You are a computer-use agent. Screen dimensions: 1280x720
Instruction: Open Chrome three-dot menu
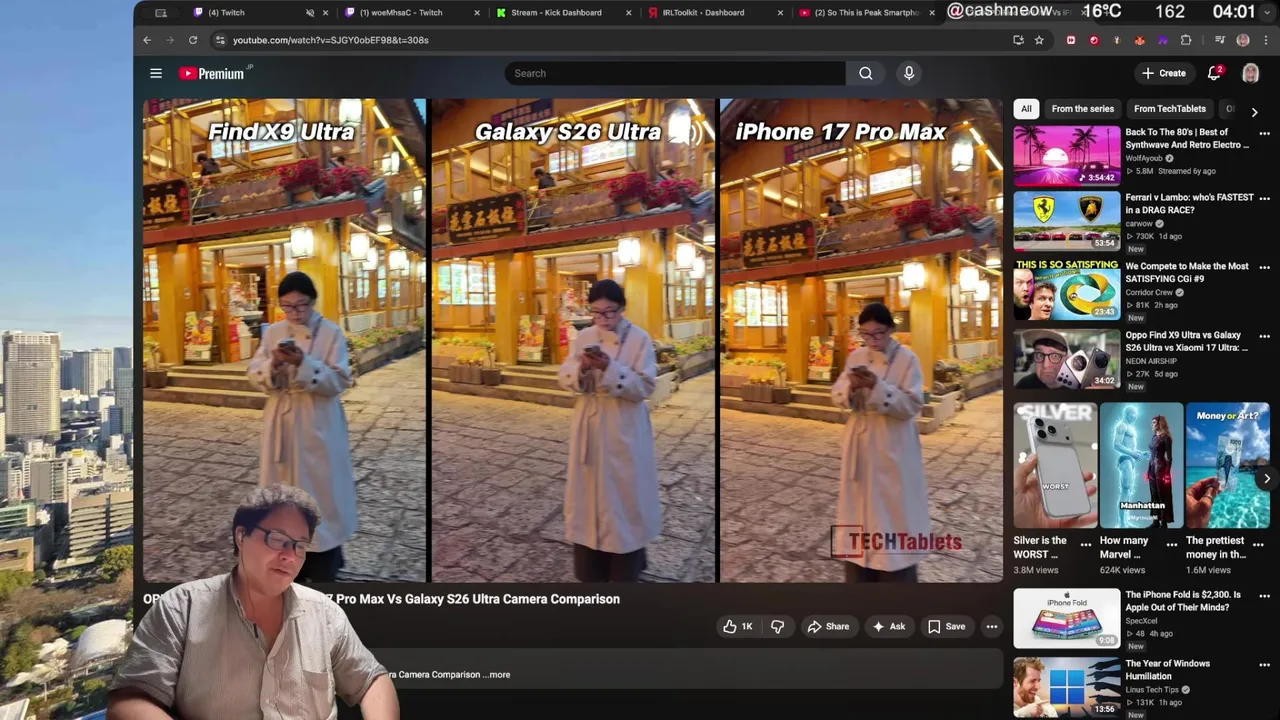tap(1266, 40)
